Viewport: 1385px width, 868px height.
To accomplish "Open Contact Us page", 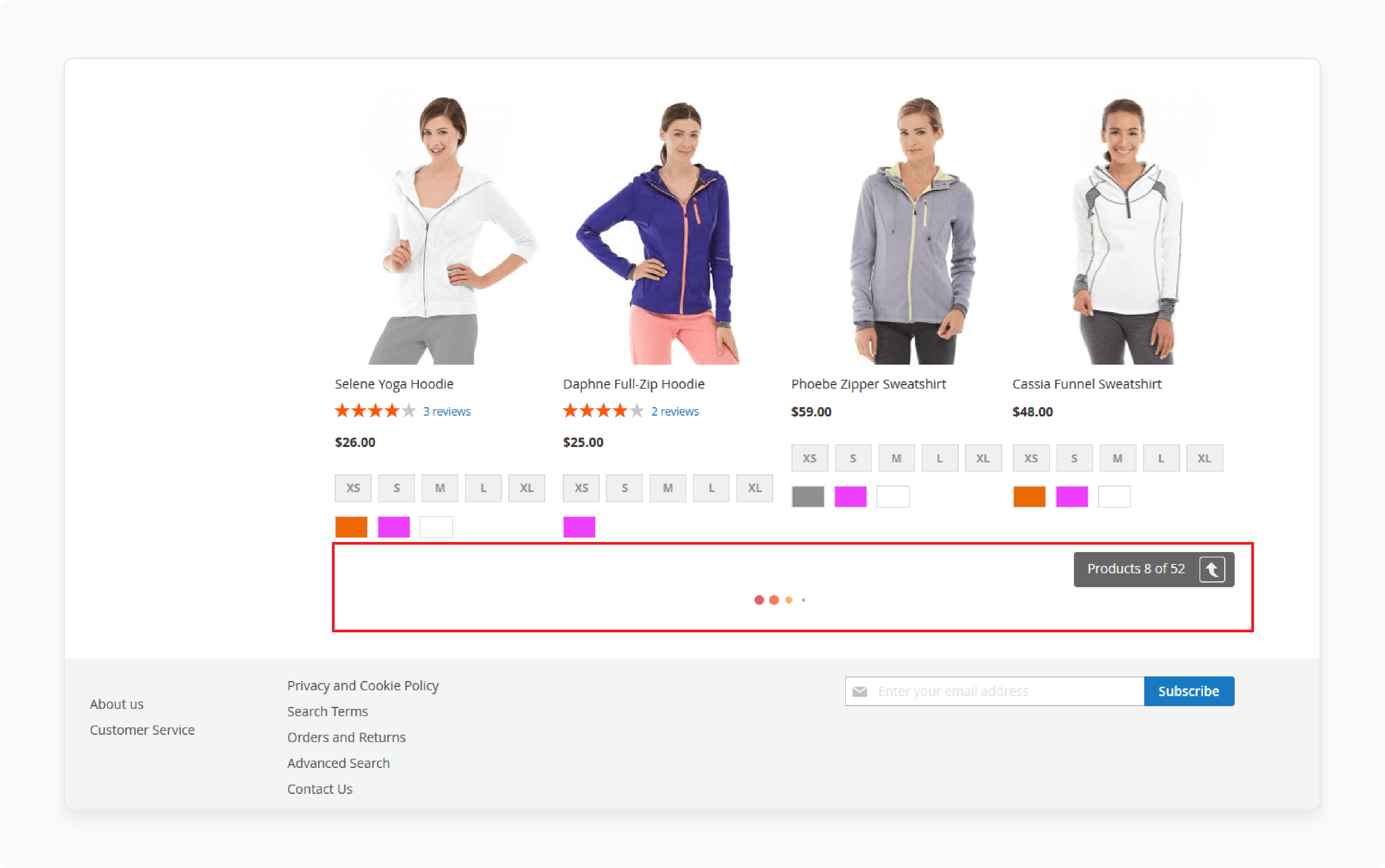I will tap(320, 789).
